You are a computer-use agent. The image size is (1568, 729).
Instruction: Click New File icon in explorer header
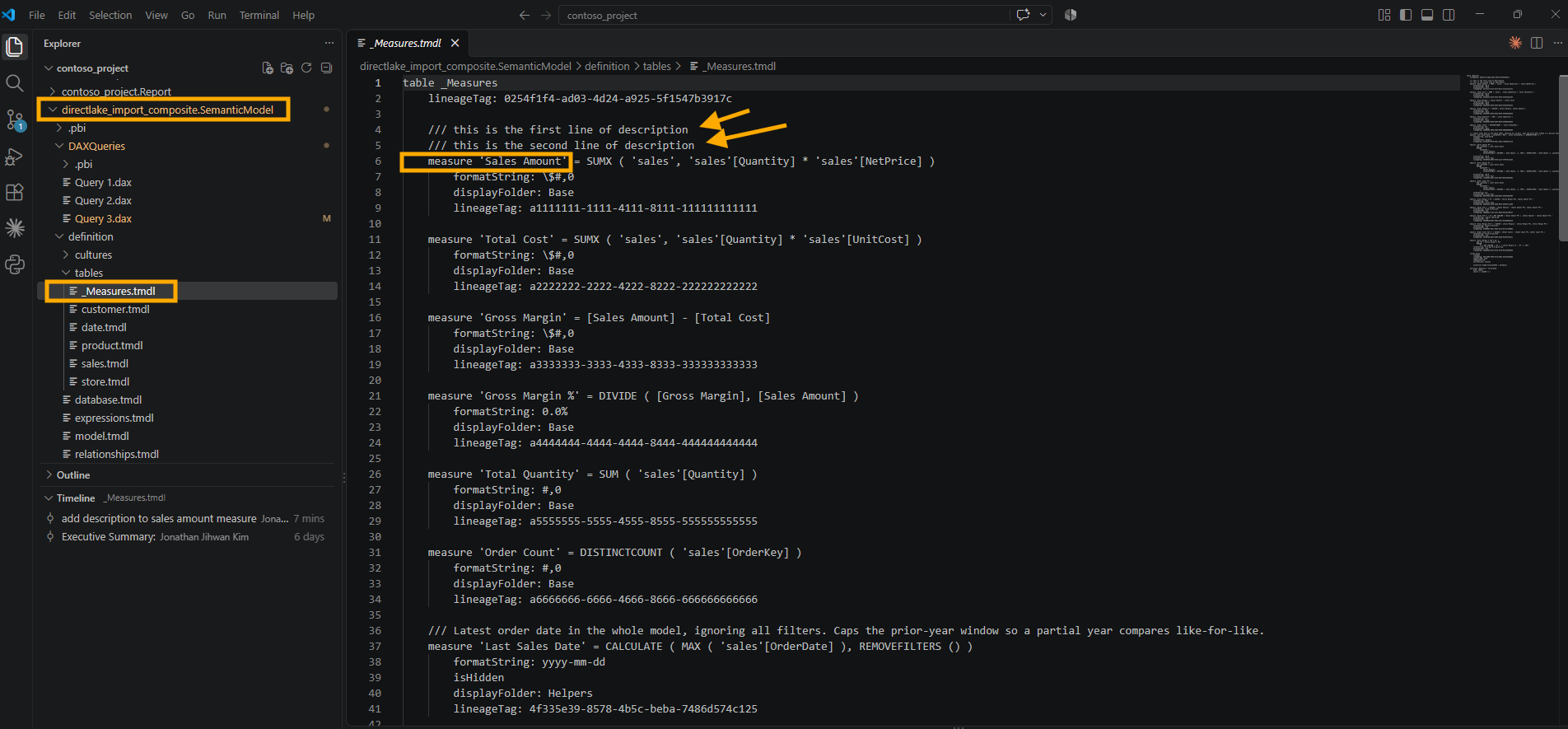click(268, 68)
